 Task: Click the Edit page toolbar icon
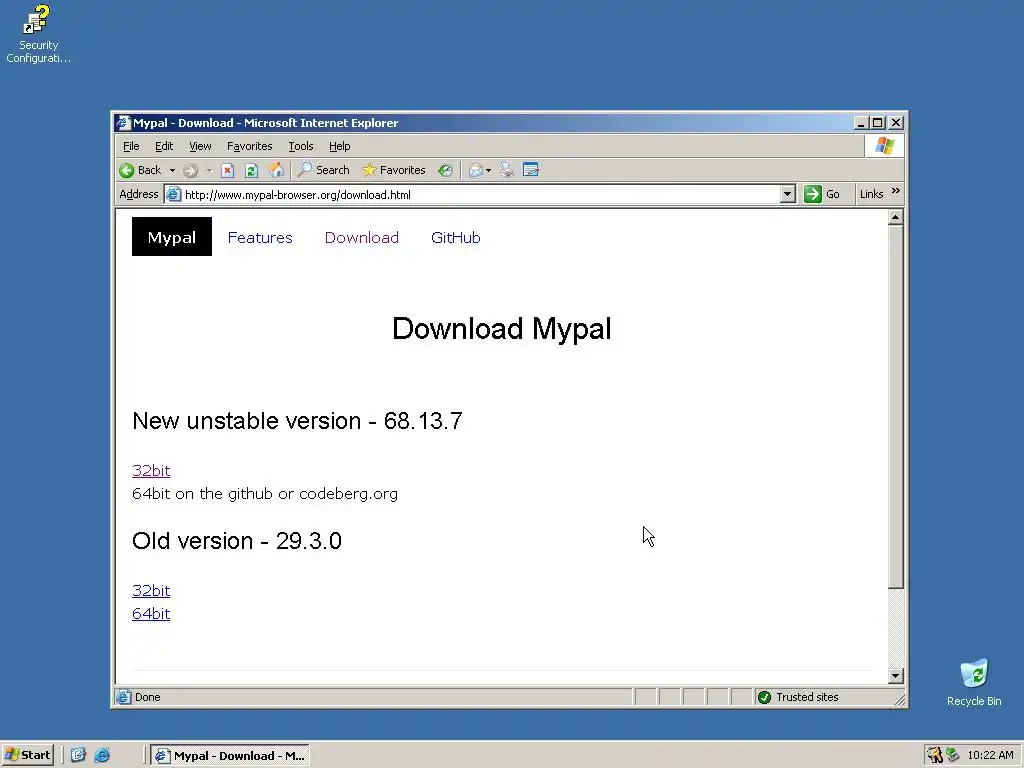click(531, 170)
